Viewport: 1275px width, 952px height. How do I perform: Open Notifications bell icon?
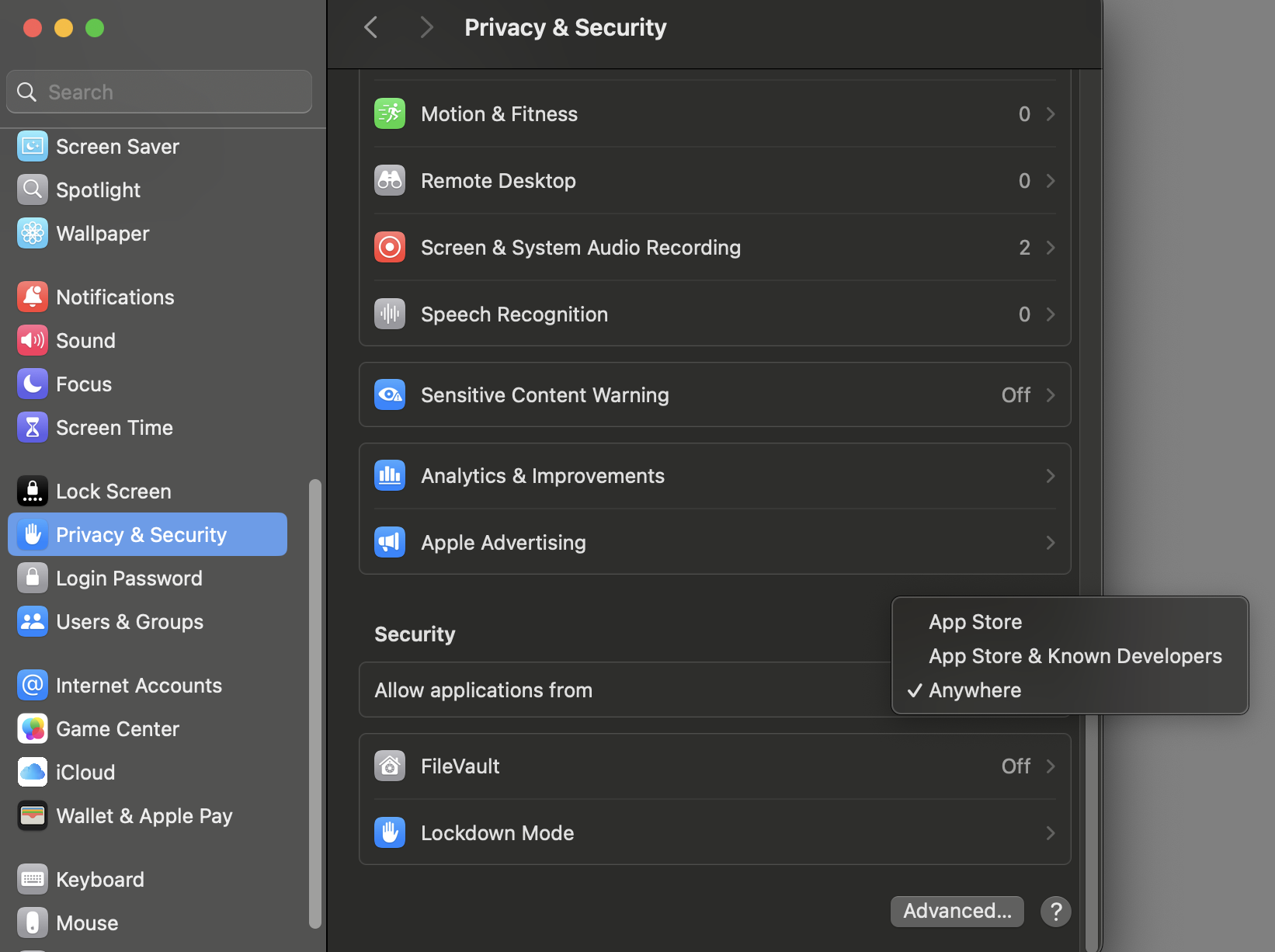coord(33,297)
